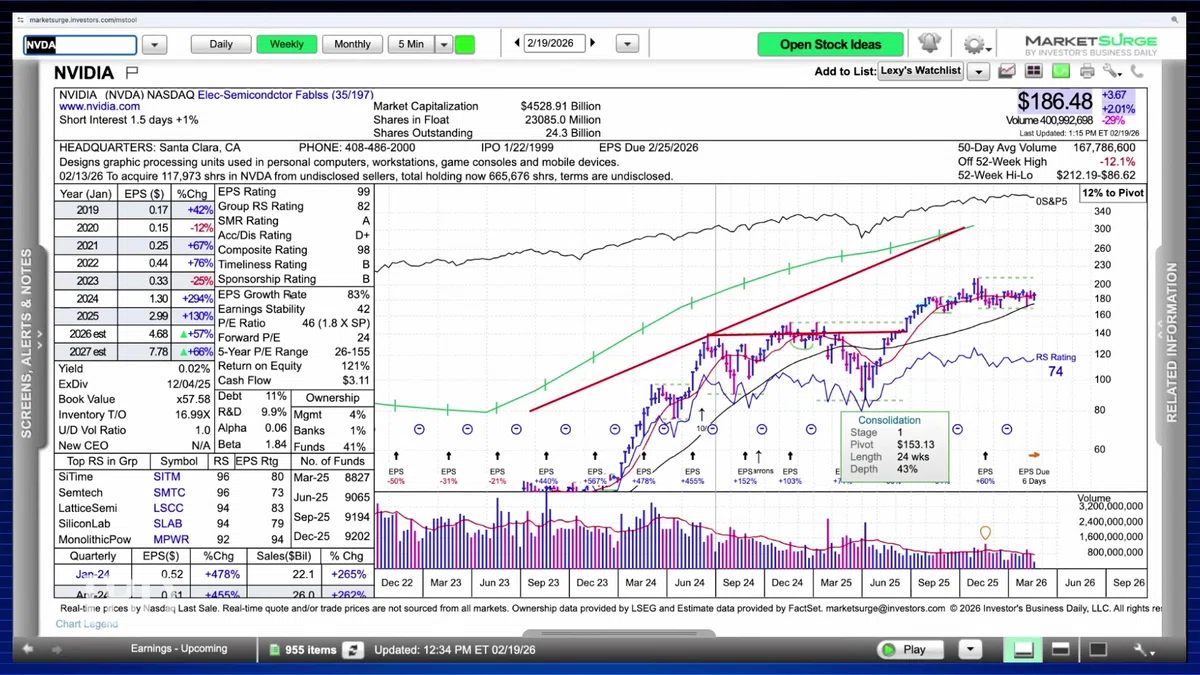Click the 955 items list label
The height and width of the screenshot is (675, 1200).
tap(311, 650)
